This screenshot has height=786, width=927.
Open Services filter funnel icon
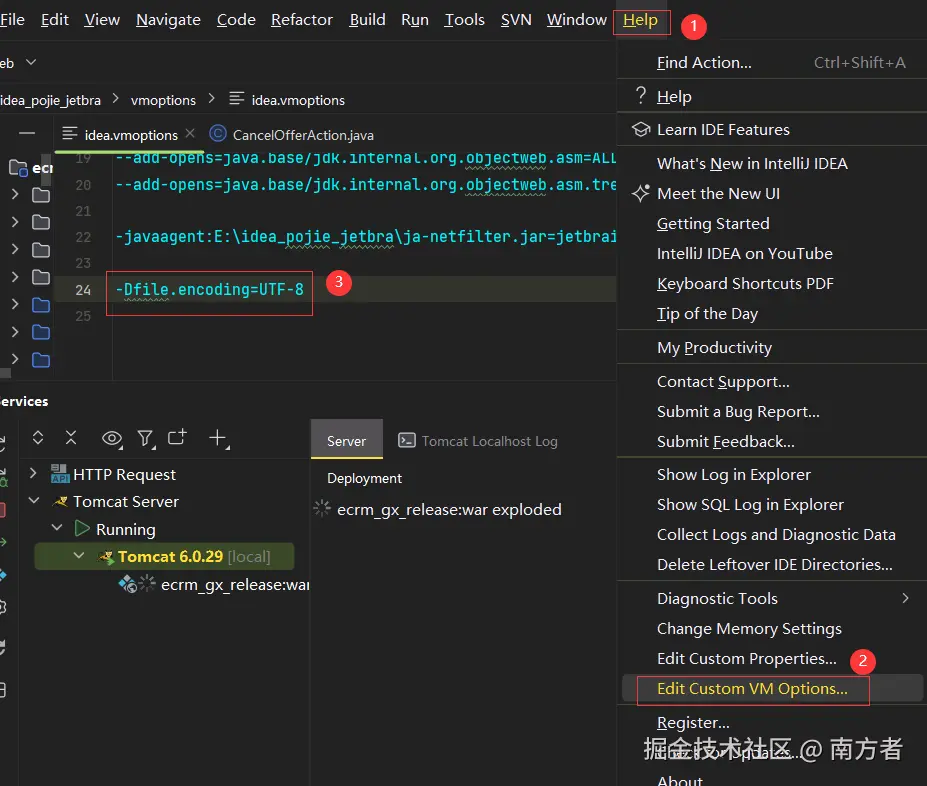coord(146,439)
